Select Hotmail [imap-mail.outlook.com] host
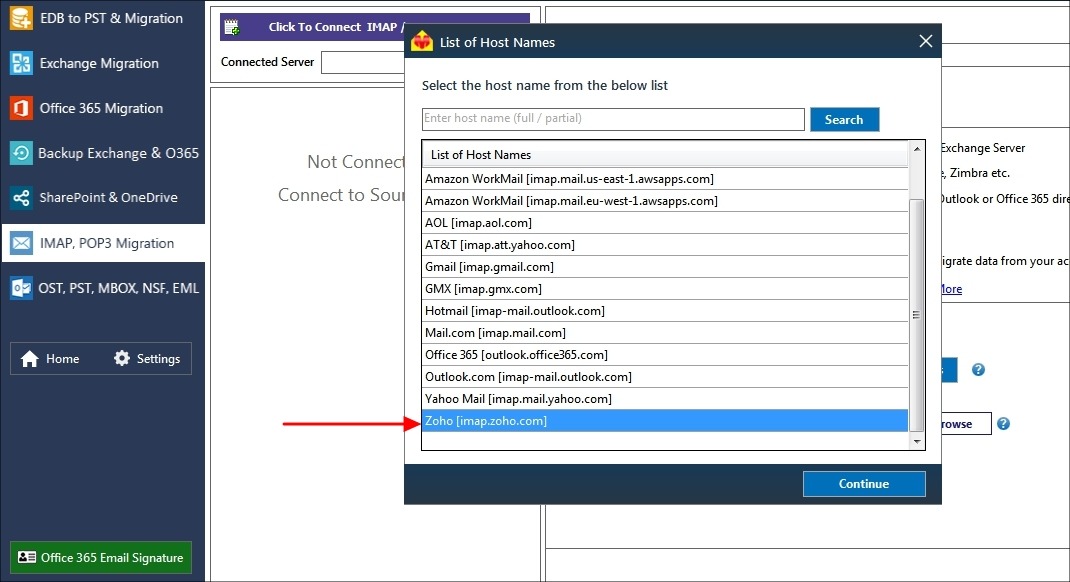Image resolution: width=1070 pixels, height=582 pixels. tap(665, 310)
